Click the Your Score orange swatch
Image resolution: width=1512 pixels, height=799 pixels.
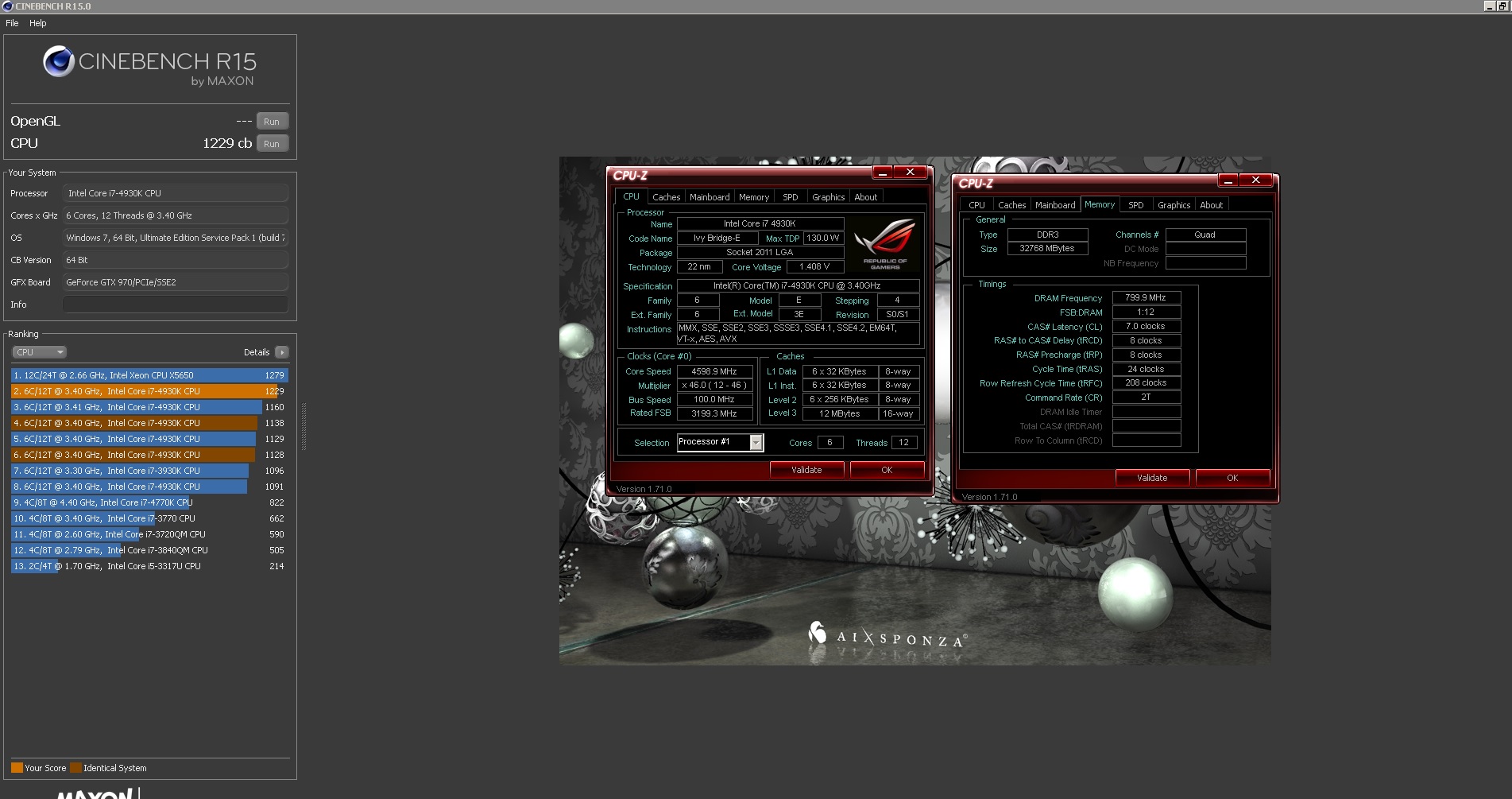tap(17, 768)
